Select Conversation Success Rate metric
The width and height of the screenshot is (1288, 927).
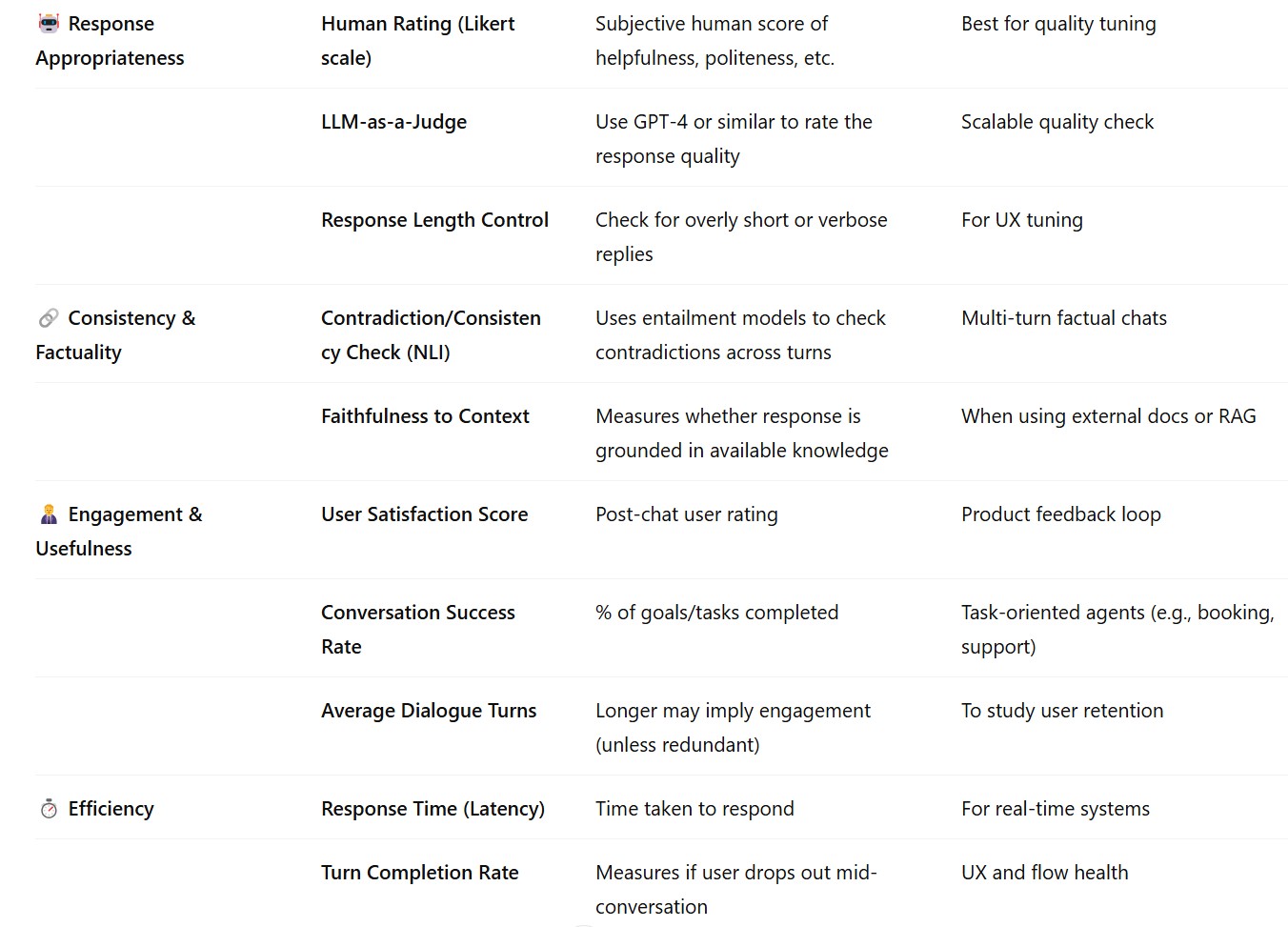tap(417, 630)
